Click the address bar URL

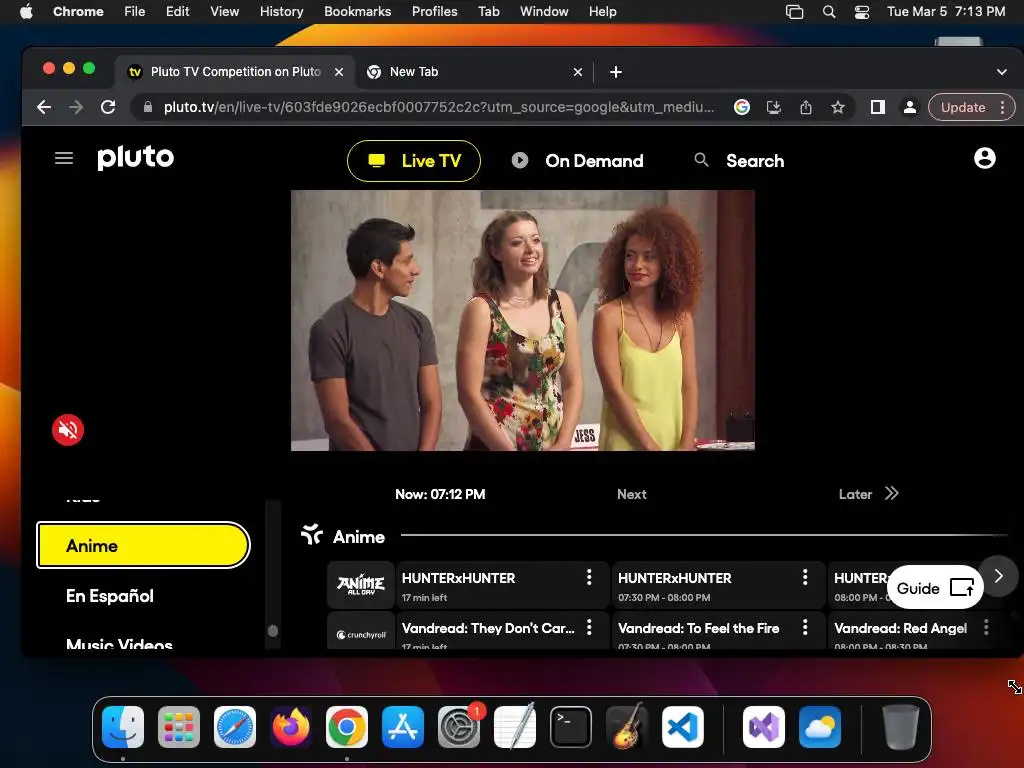[439, 107]
